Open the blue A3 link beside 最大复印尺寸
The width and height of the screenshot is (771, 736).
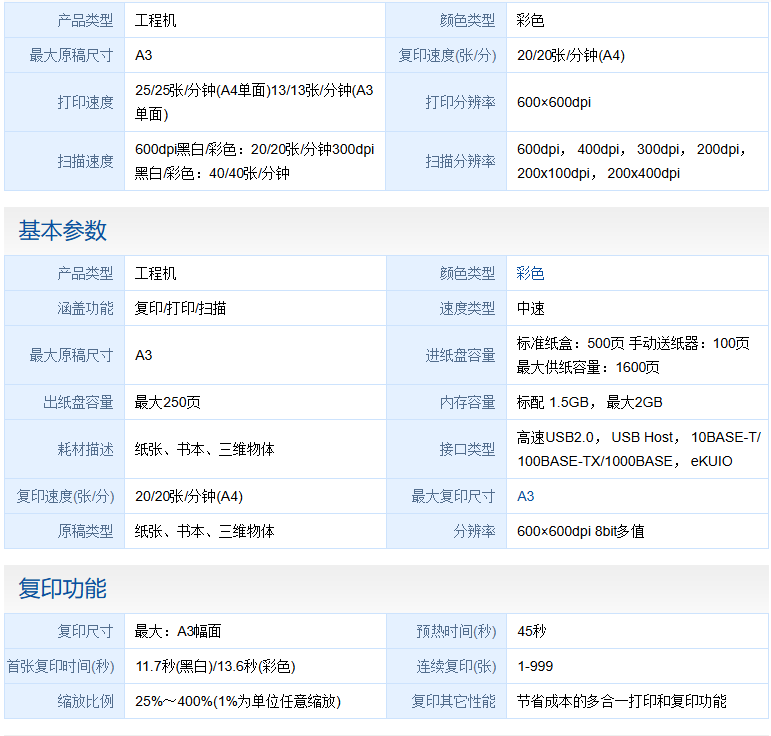pyautogui.click(x=525, y=496)
